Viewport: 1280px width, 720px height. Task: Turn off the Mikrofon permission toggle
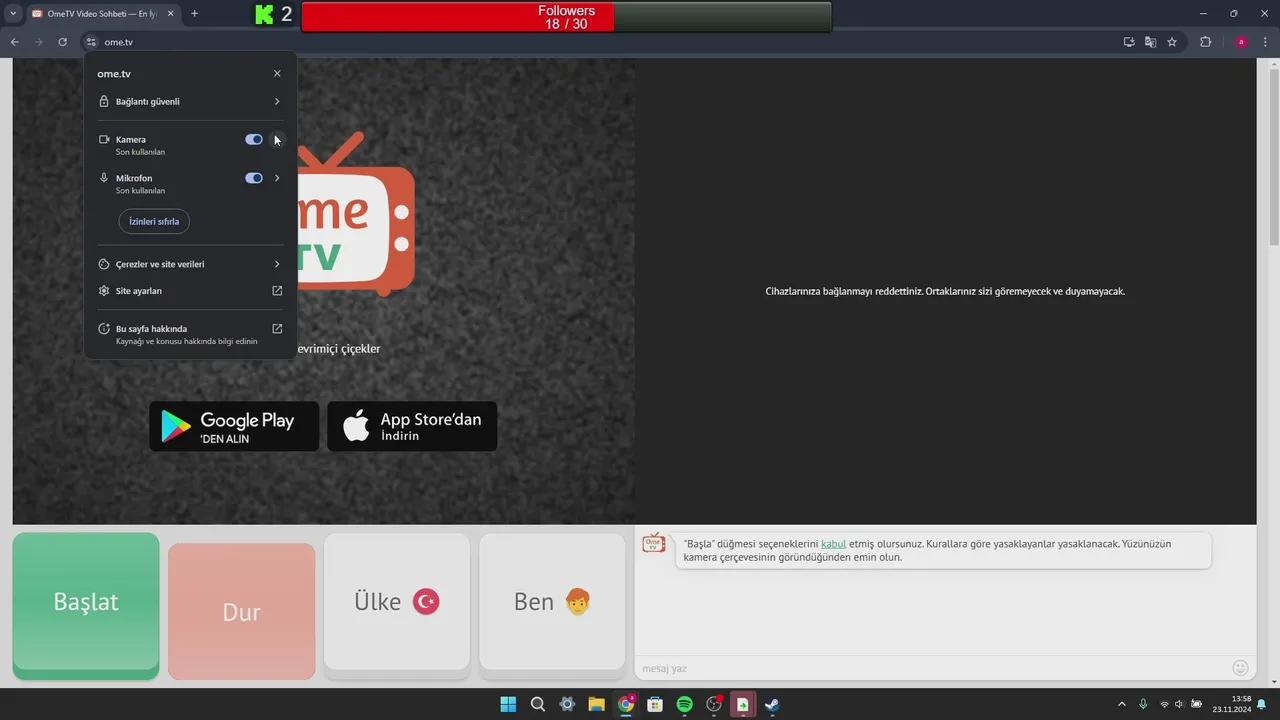click(254, 178)
